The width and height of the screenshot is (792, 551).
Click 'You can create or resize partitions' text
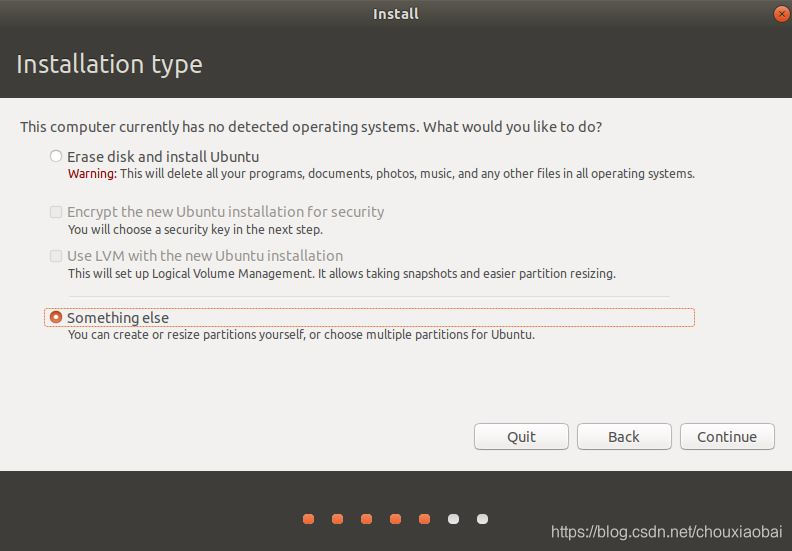point(302,335)
